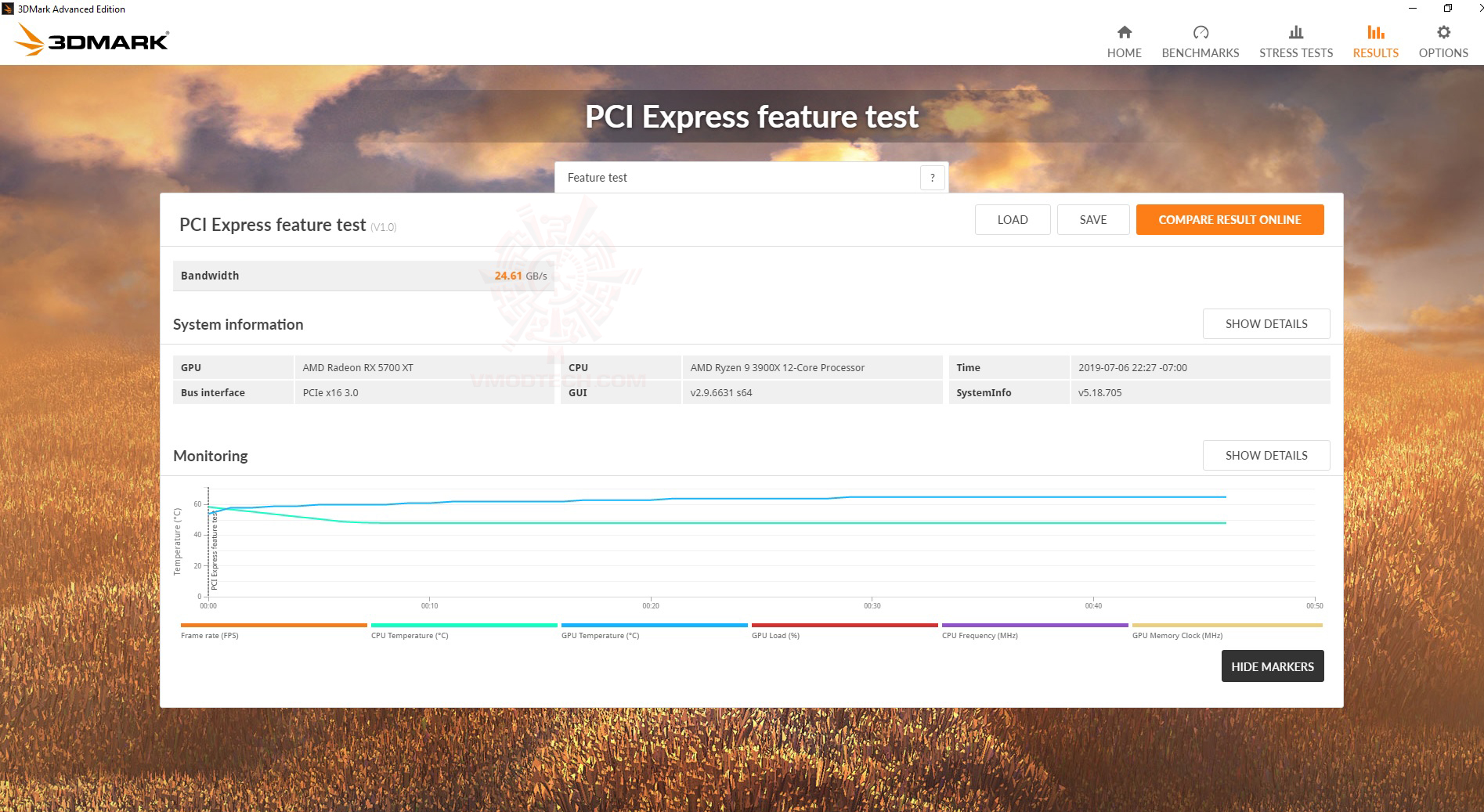
Task: Click the AMD Radeon RX 5700 XT cell
Action: coord(424,367)
